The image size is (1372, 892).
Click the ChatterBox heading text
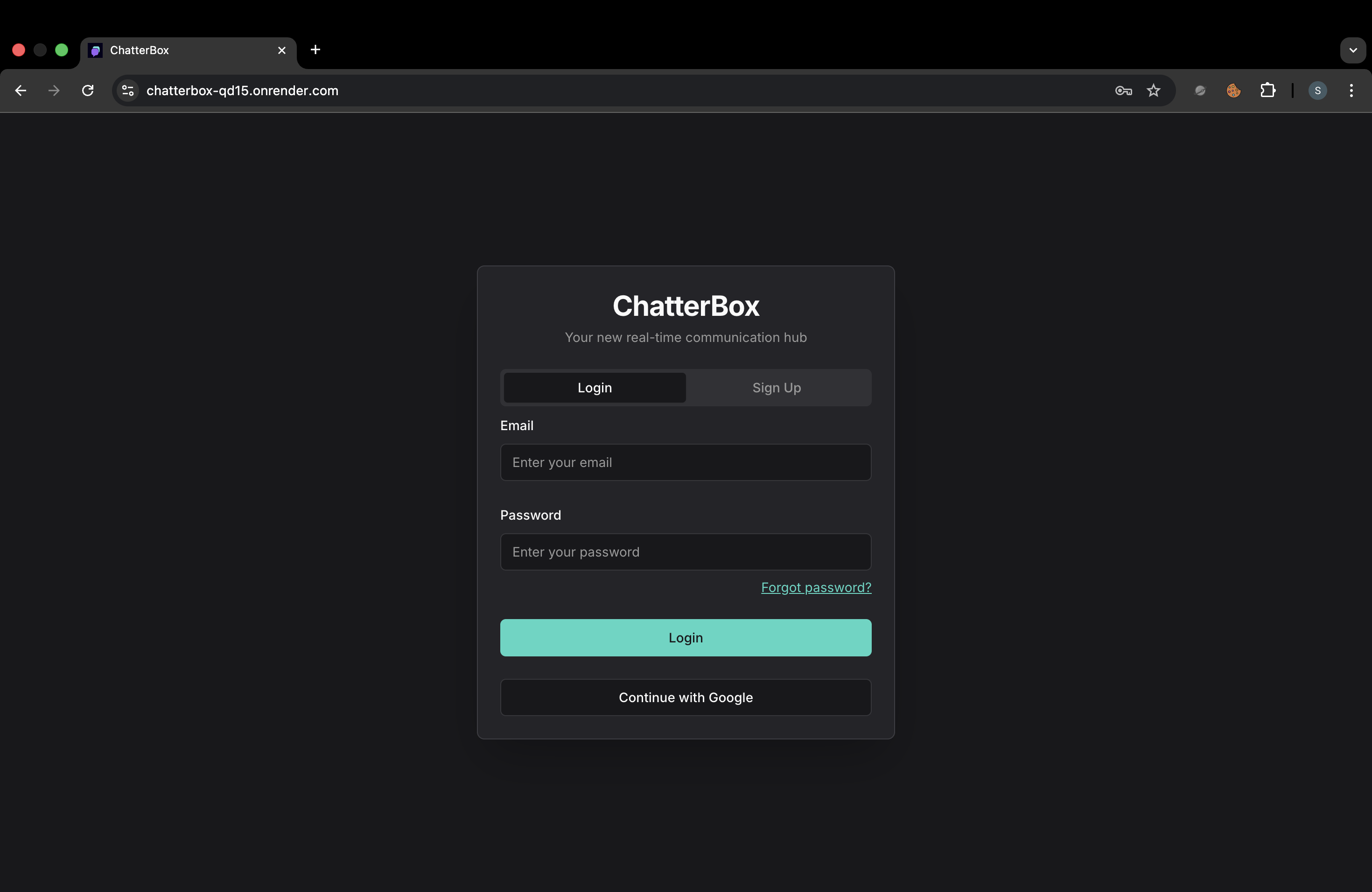click(686, 306)
